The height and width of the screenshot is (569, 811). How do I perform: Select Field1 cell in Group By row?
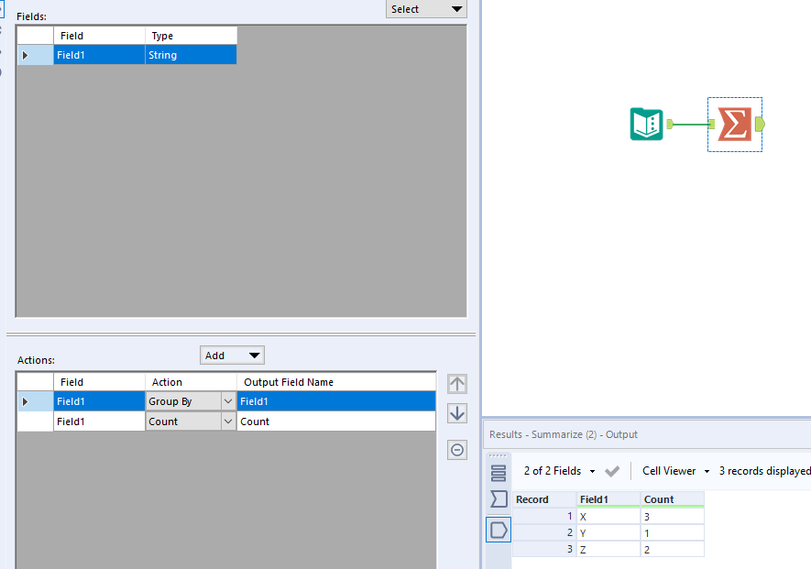pyautogui.click(x=99, y=401)
